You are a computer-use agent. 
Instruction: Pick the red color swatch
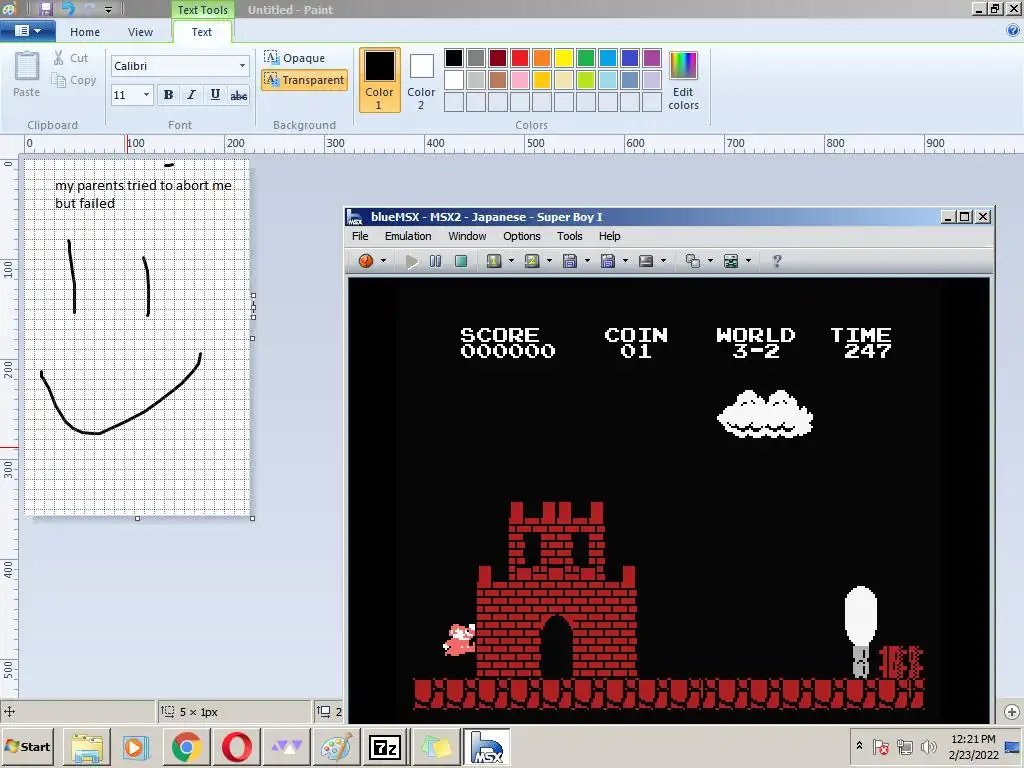tap(520, 58)
